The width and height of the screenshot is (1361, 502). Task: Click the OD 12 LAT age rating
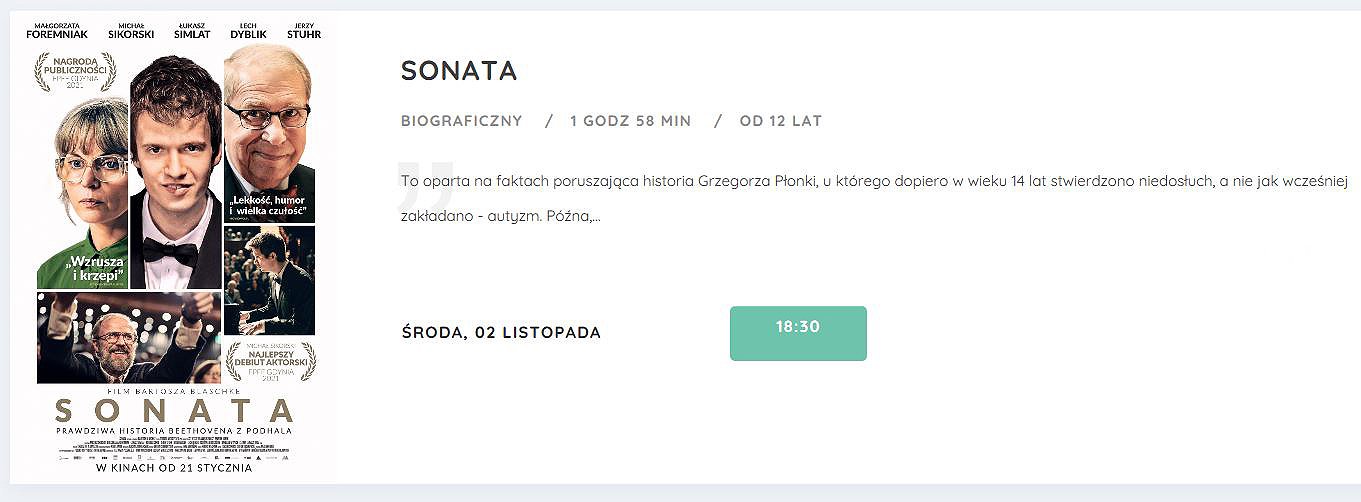(781, 121)
